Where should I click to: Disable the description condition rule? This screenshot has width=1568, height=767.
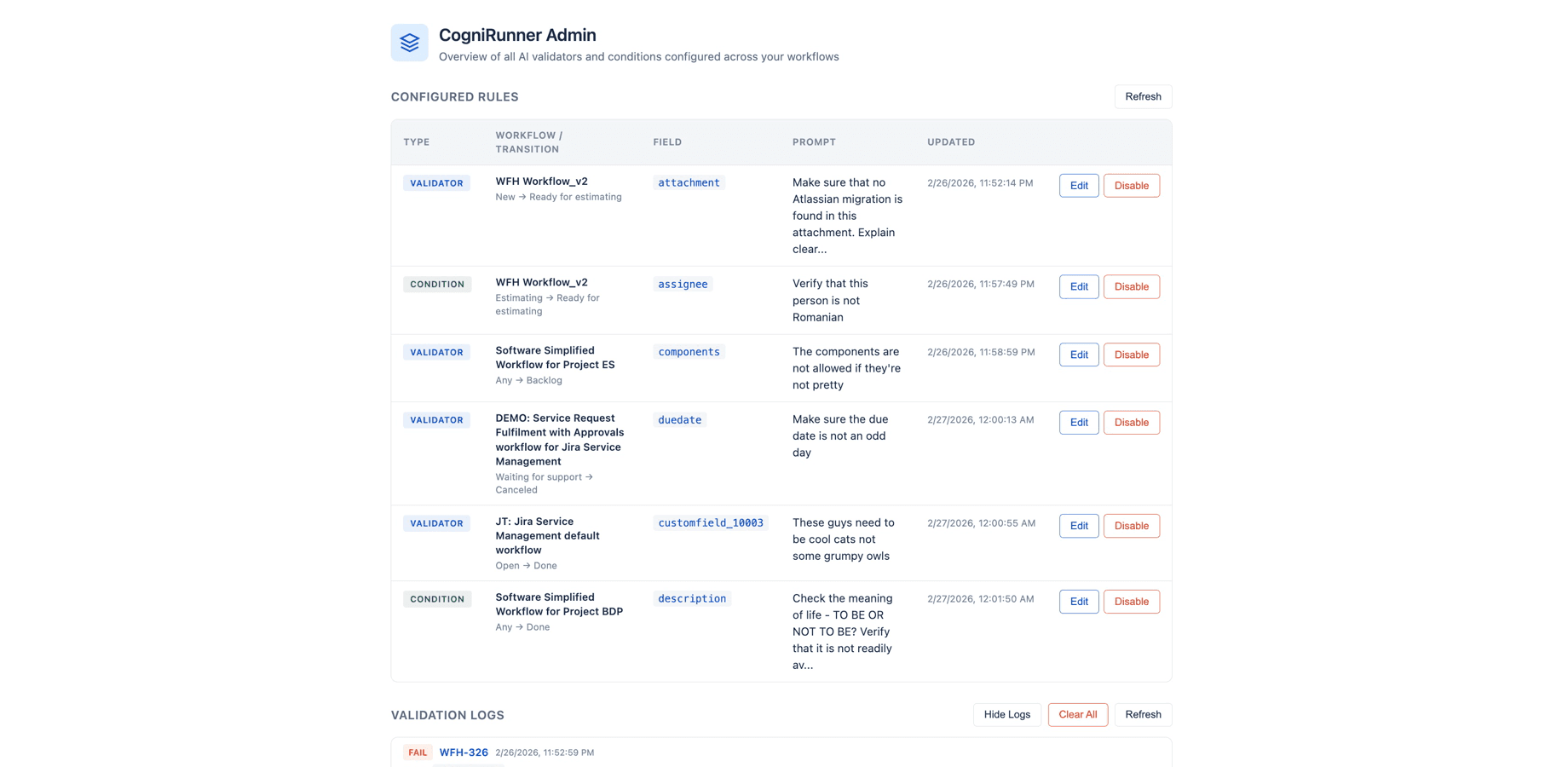point(1131,601)
